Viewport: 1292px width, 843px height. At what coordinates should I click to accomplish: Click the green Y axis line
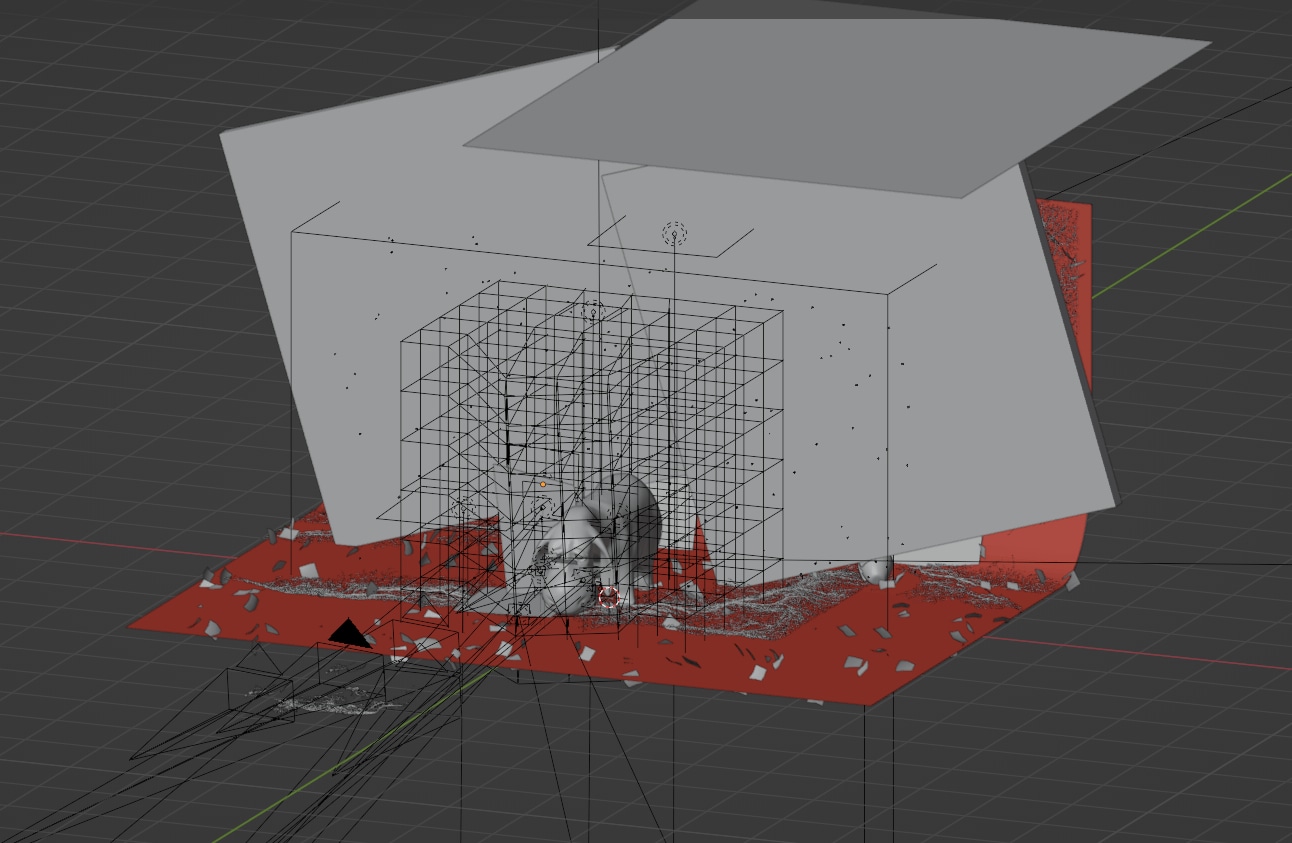[1200, 232]
